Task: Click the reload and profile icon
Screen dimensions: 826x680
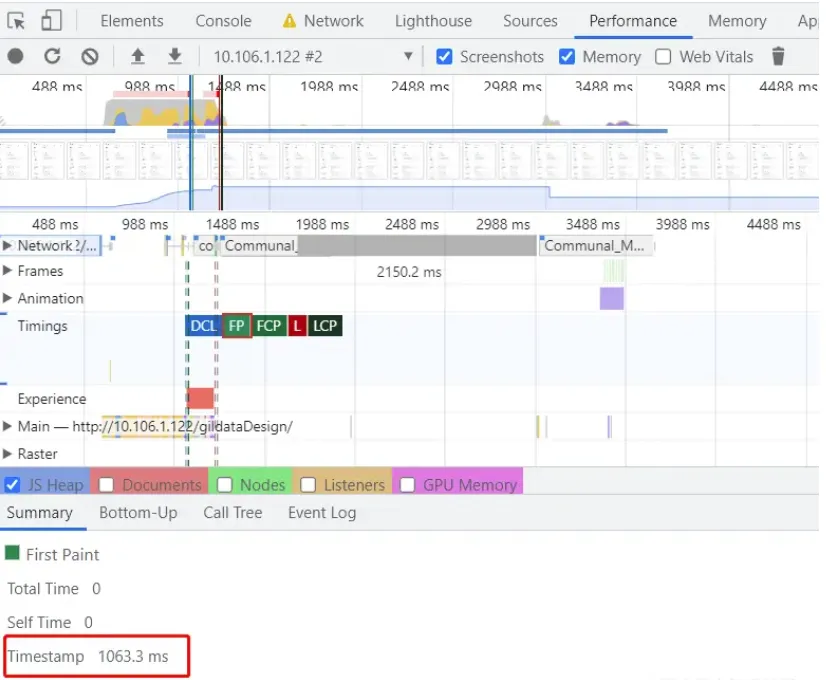Action: coord(52,57)
